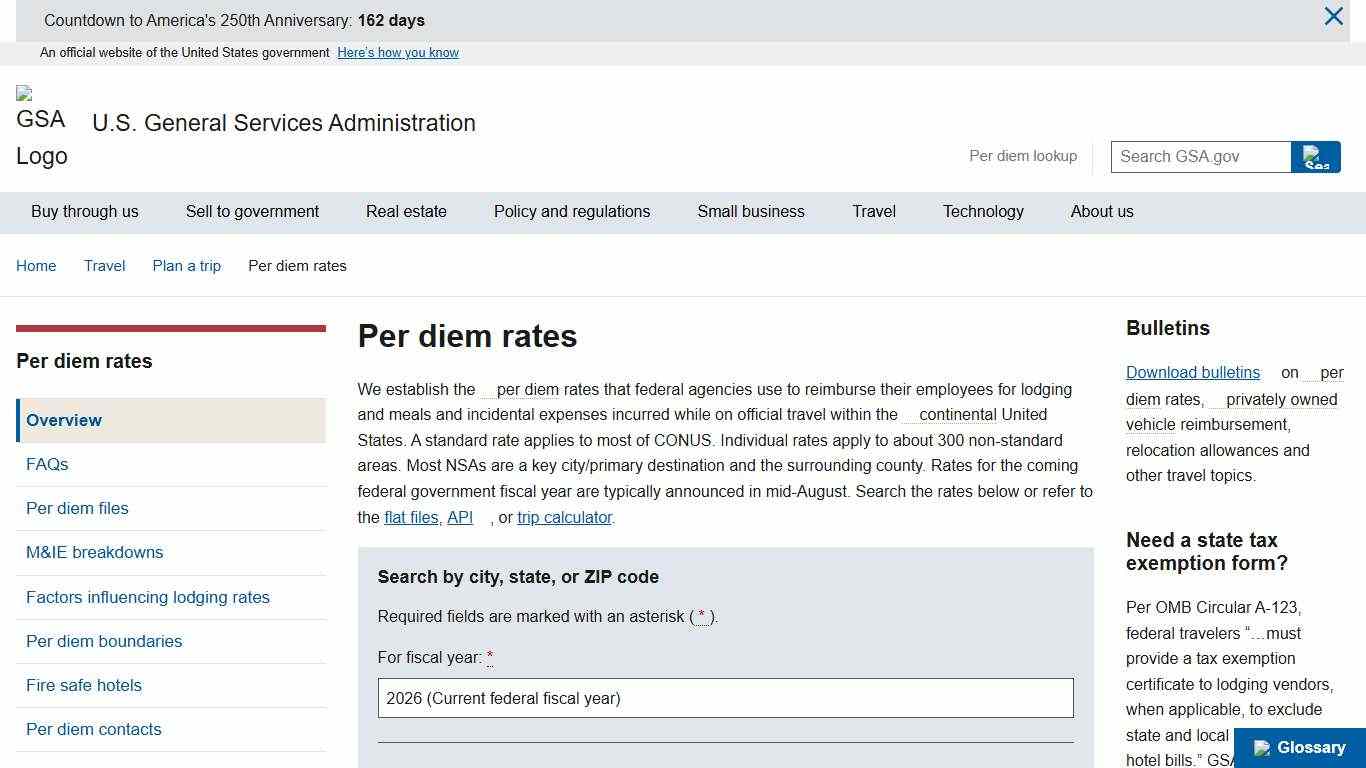Expand the Travel navigation menu
The width and height of the screenshot is (1366, 768).
[873, 211]
